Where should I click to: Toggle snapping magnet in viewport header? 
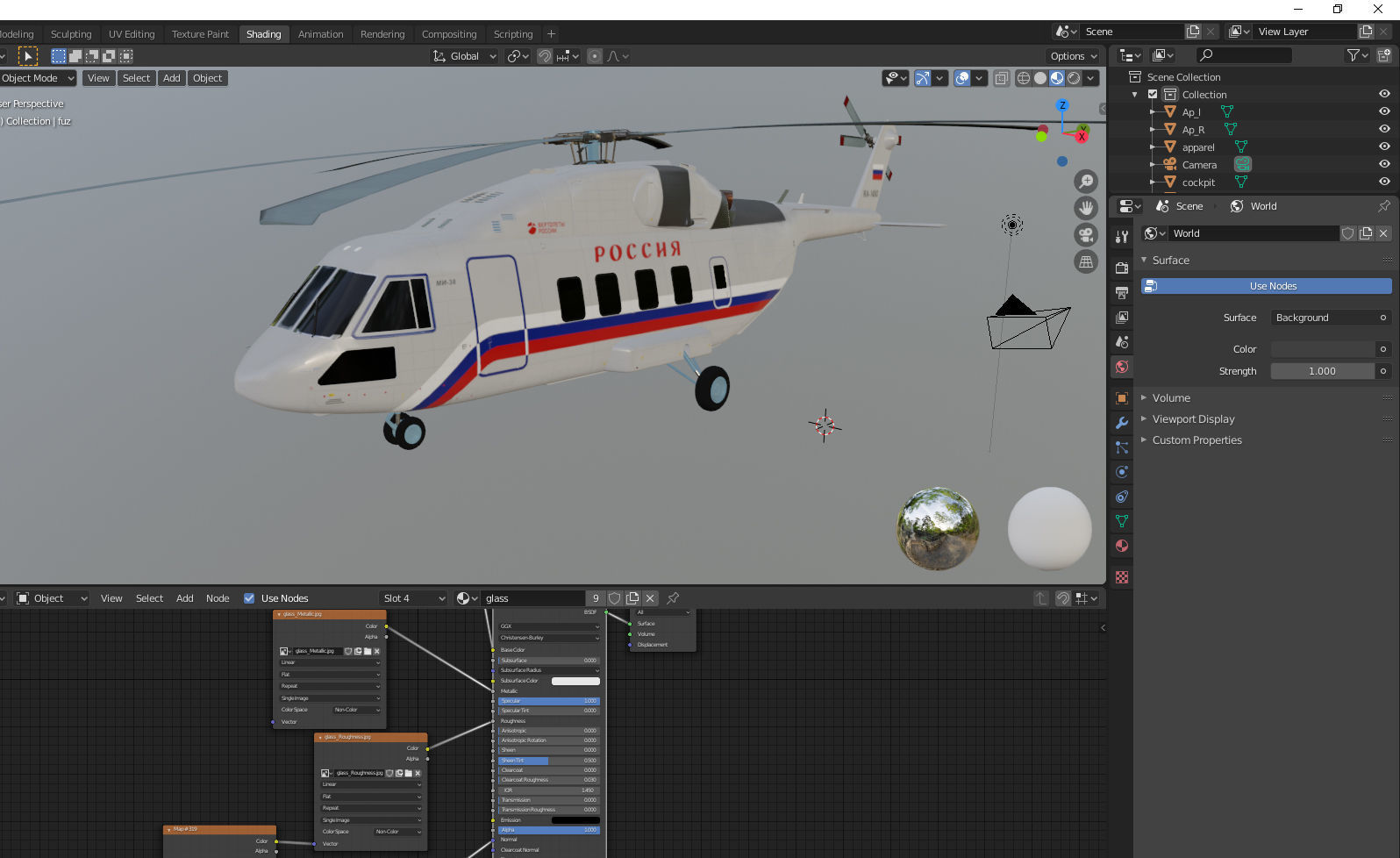point(545,56)
